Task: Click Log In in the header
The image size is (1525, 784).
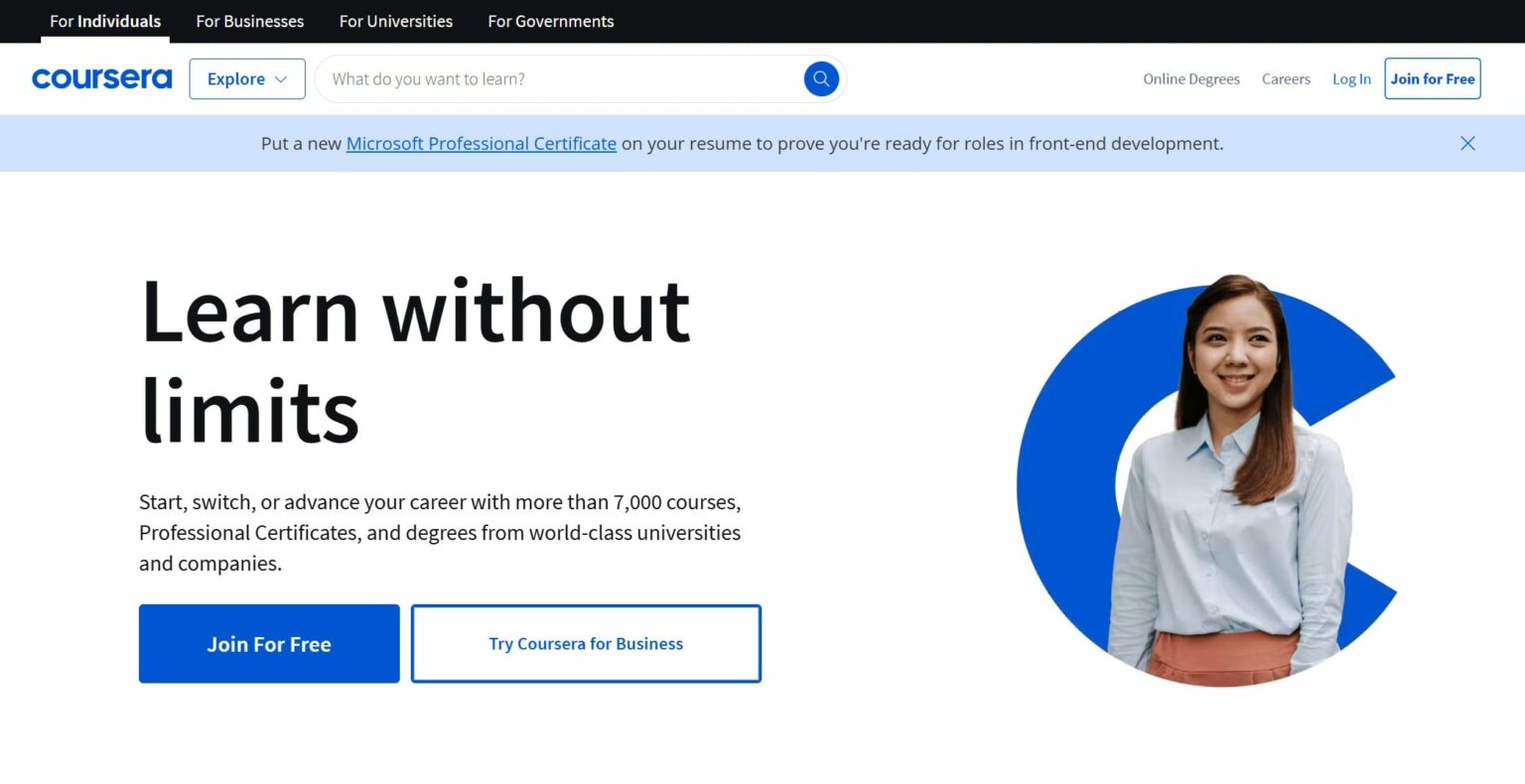Action: point(1351,78)
